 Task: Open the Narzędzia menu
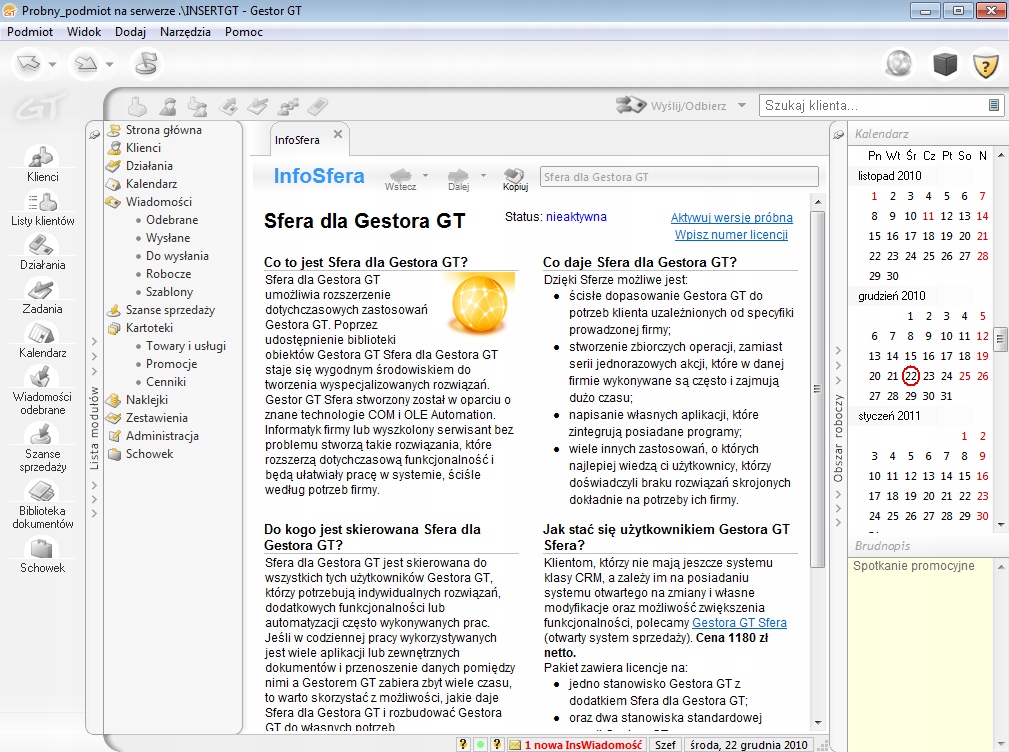tap(183, 32)
